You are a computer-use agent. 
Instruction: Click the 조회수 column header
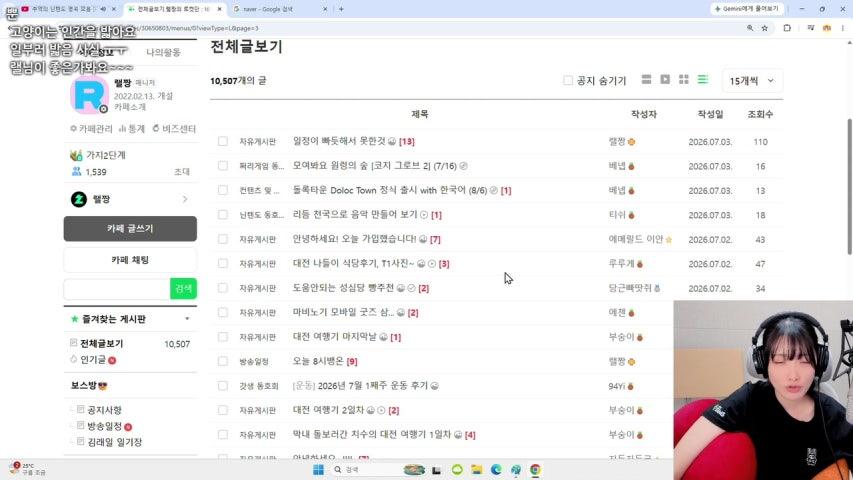760,114
